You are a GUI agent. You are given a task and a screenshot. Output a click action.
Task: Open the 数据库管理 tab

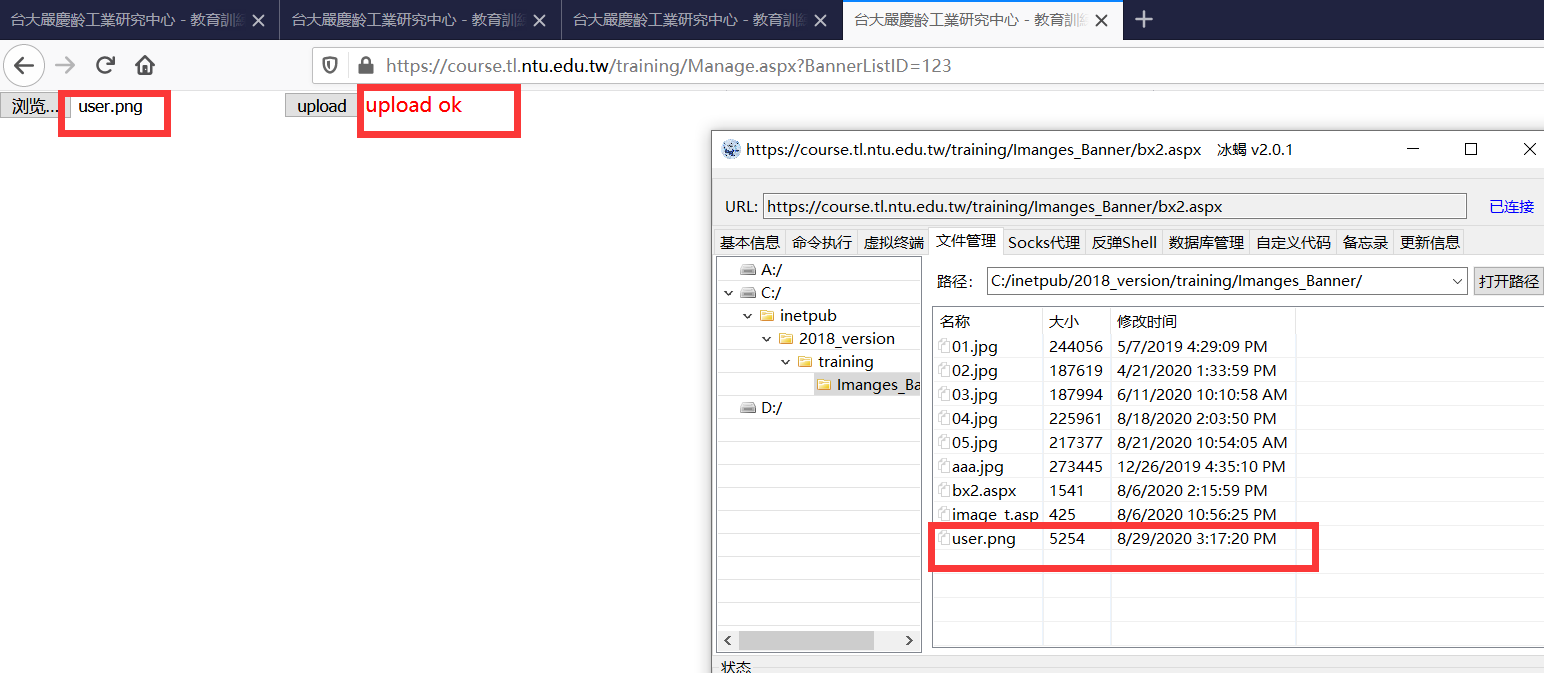click(1206, 242)
